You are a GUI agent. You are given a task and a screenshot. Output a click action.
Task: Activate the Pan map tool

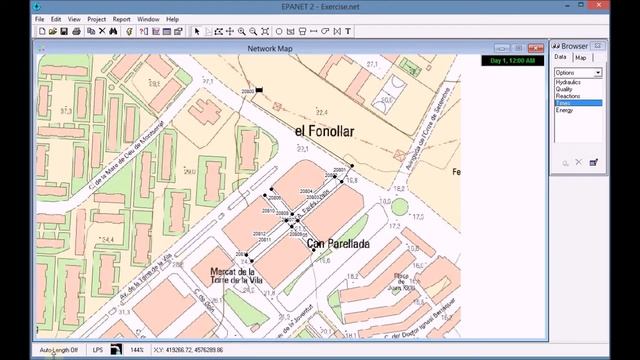(230, 31)
